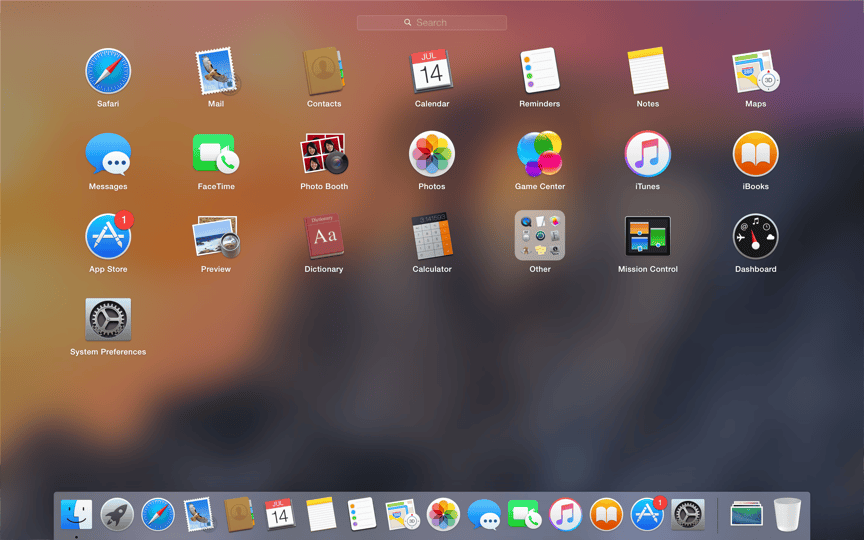The width and height of the screenshot is (864, 540).
Task: Open Messages in the Launchpad grid
Action: [108, 154]
